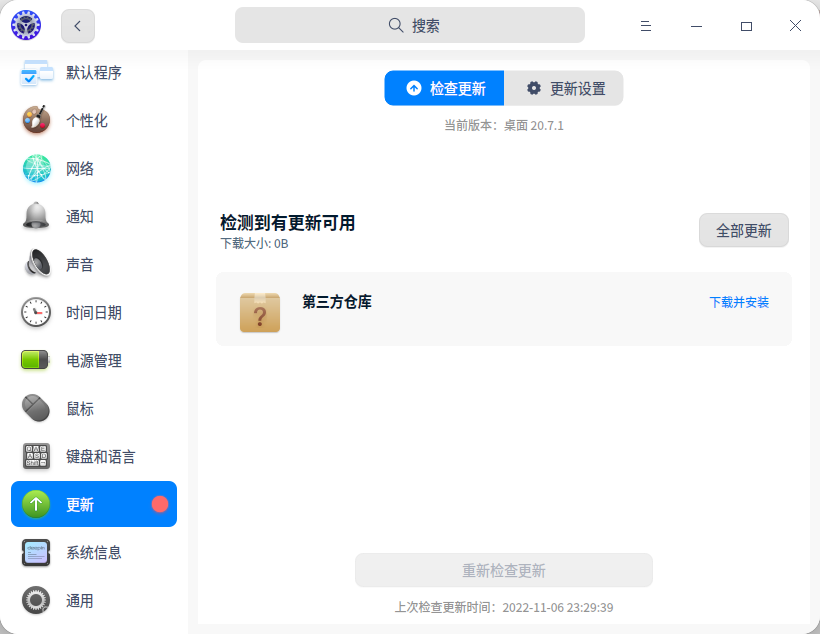Select Power Management battery icon
The image size is (820, 634).
pos(35,360)
